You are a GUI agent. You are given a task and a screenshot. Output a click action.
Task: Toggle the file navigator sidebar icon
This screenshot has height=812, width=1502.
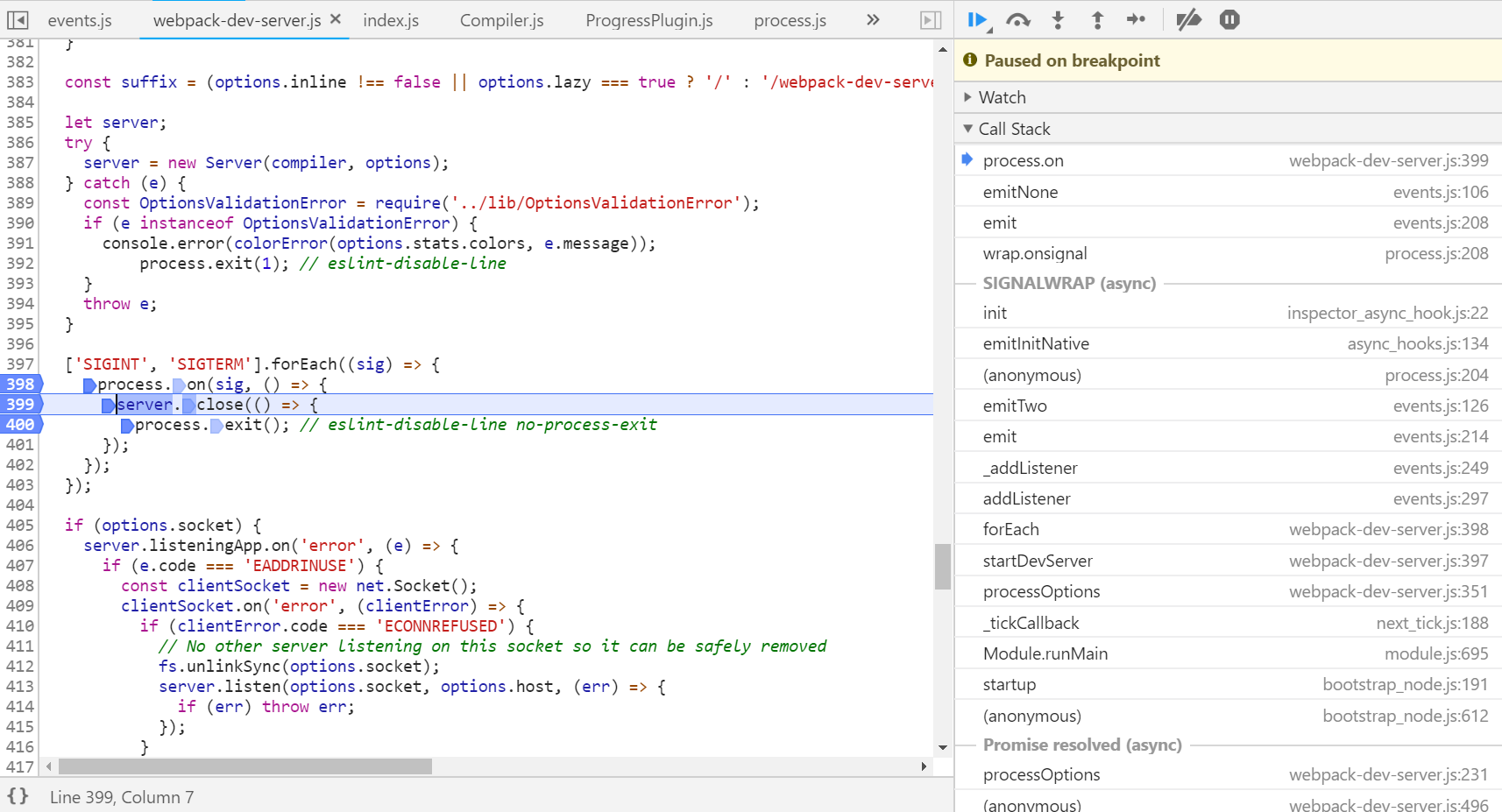18,19
